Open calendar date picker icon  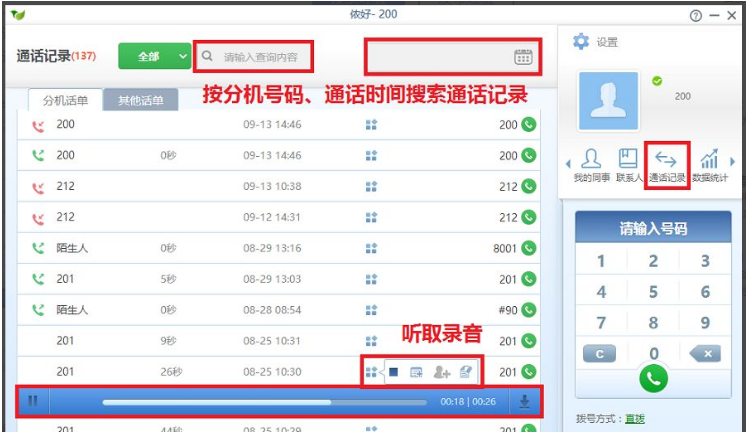[523, 57]
